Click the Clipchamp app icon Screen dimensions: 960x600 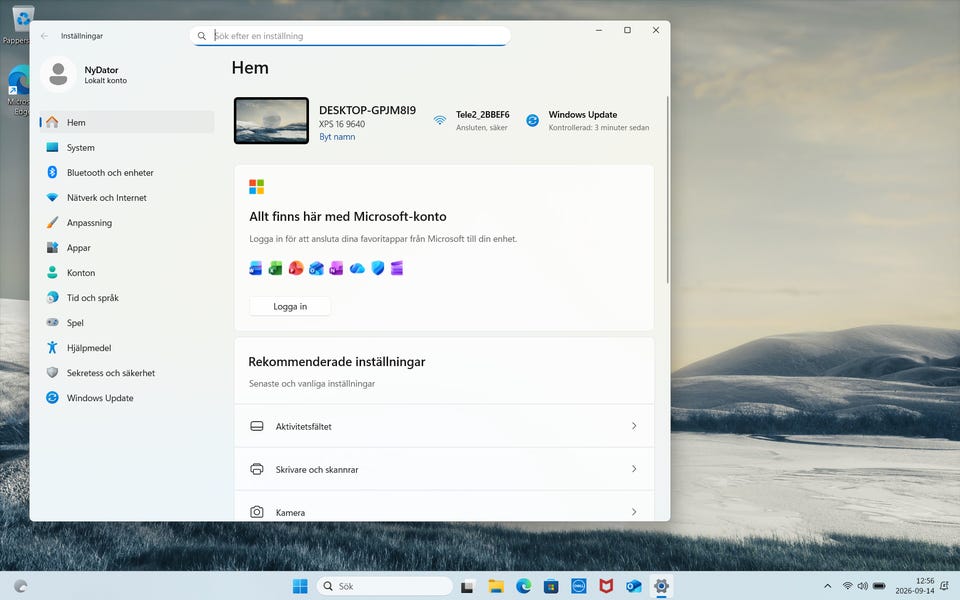[397, 268]
